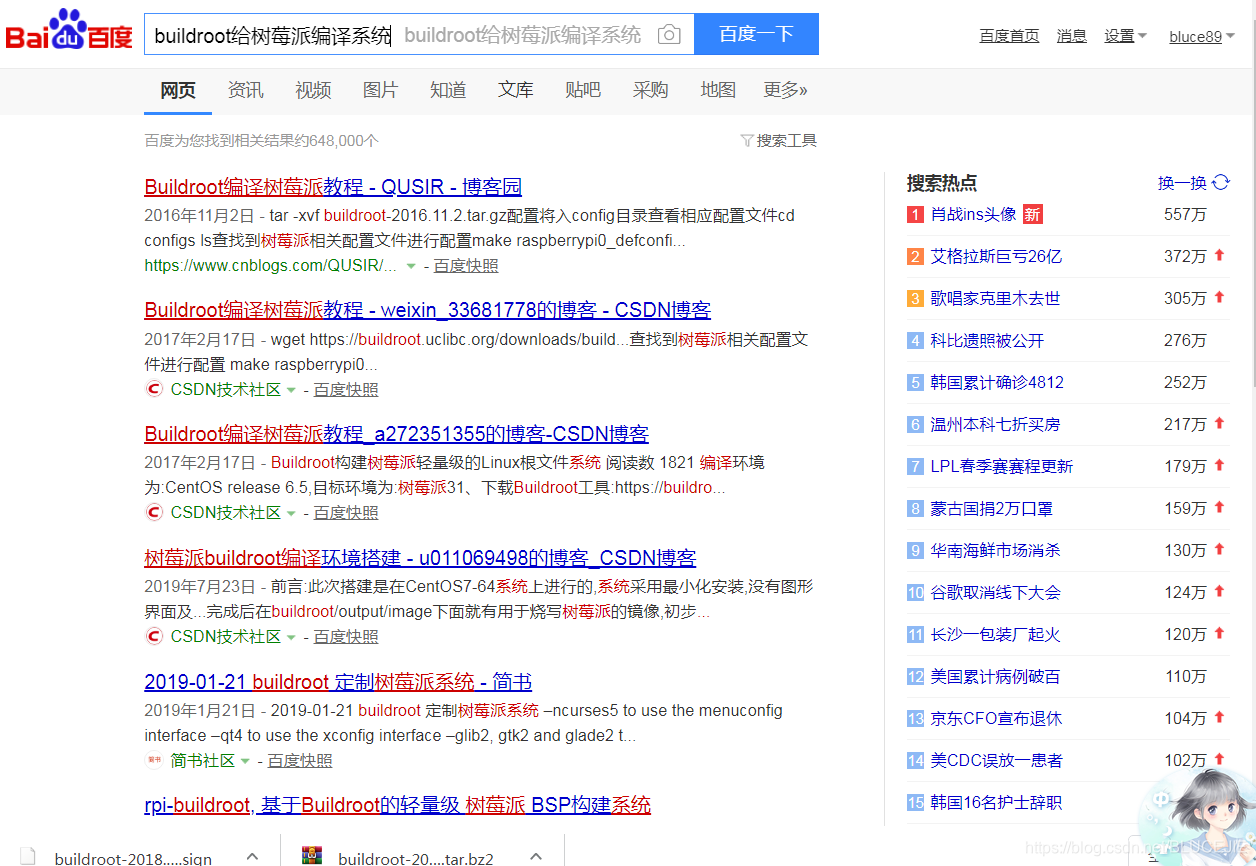The image size is (1256, 866).
Task: Open hot topic 京东CFO宣布退休
Action: coord(996,719)
